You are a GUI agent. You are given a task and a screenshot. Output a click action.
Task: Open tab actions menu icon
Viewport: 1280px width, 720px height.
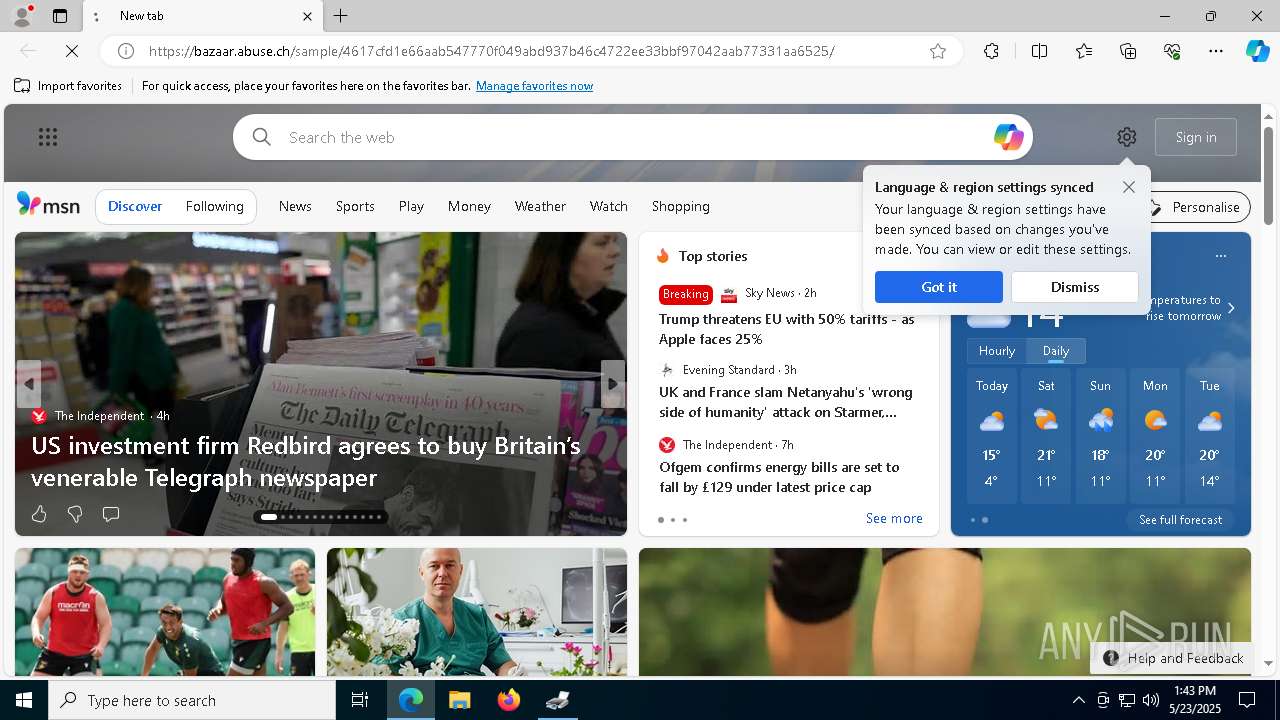60,16
